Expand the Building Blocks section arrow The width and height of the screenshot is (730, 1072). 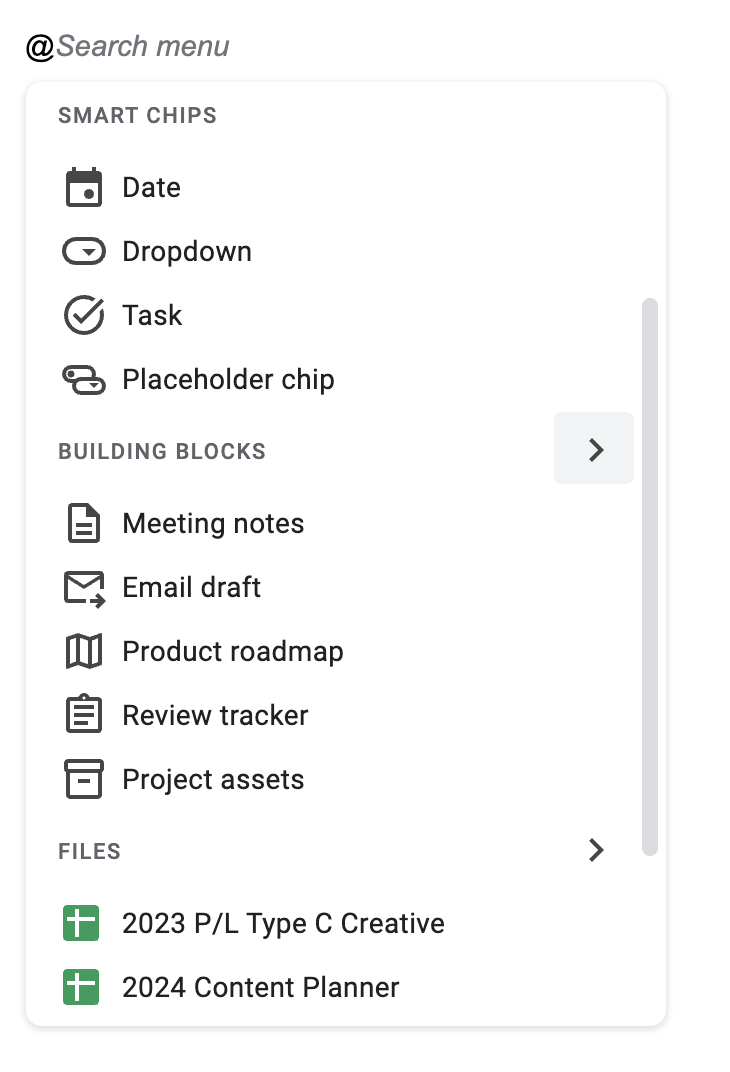(x=595, y=449)
